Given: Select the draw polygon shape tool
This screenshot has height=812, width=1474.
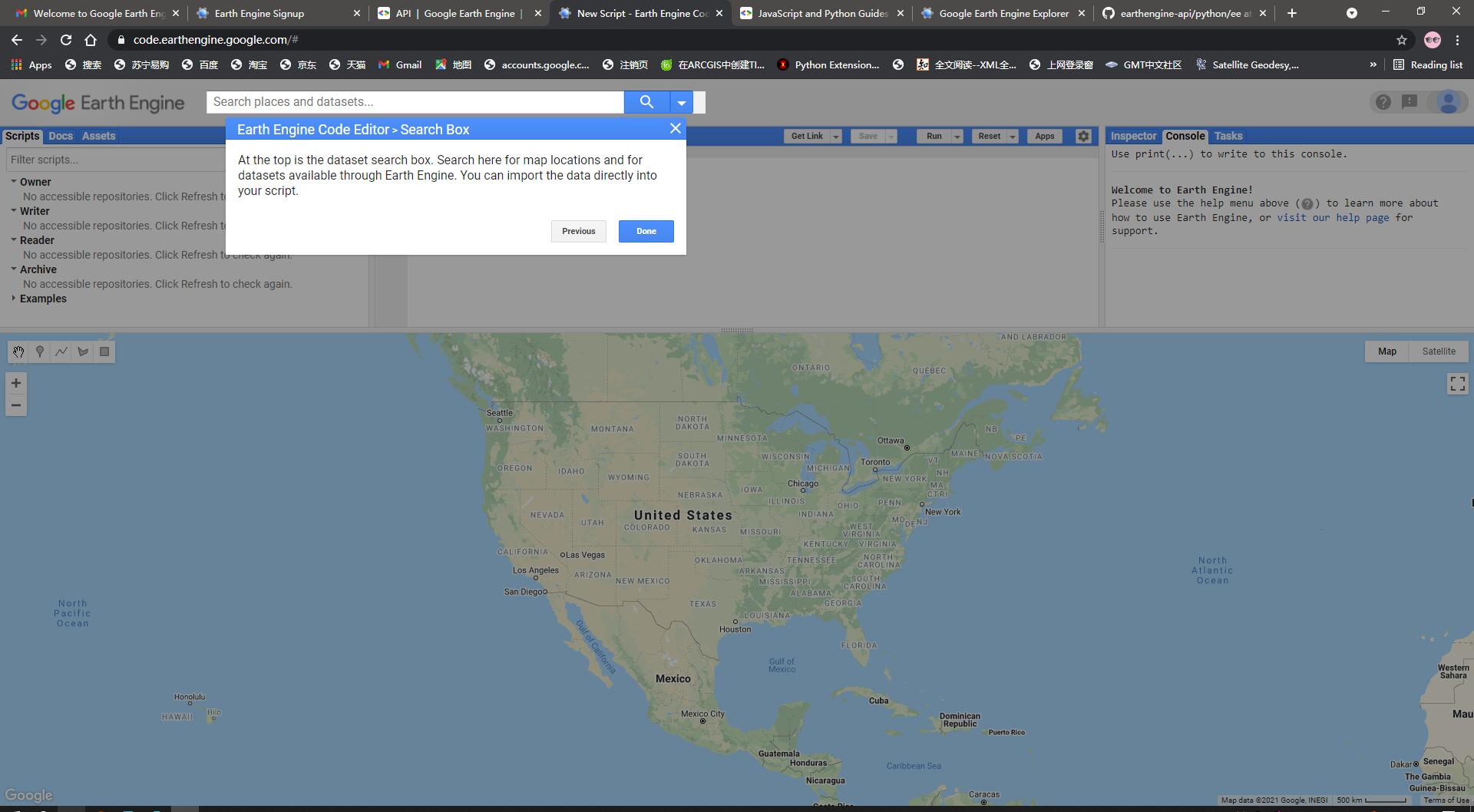Looking at the screenshot, I should [83, 352].
